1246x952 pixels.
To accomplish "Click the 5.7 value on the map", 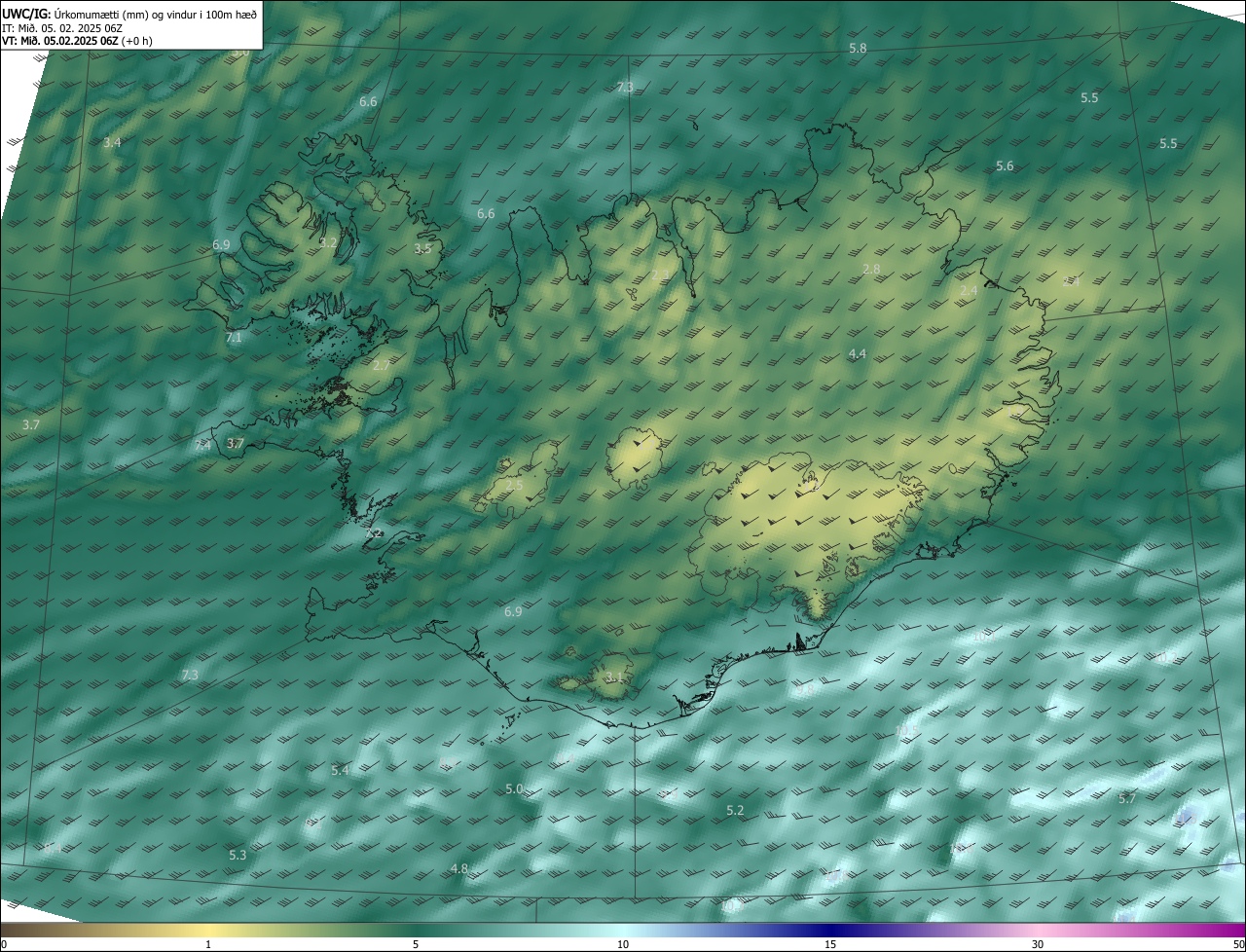I will pyautogui.click(x=1127, y=798).
